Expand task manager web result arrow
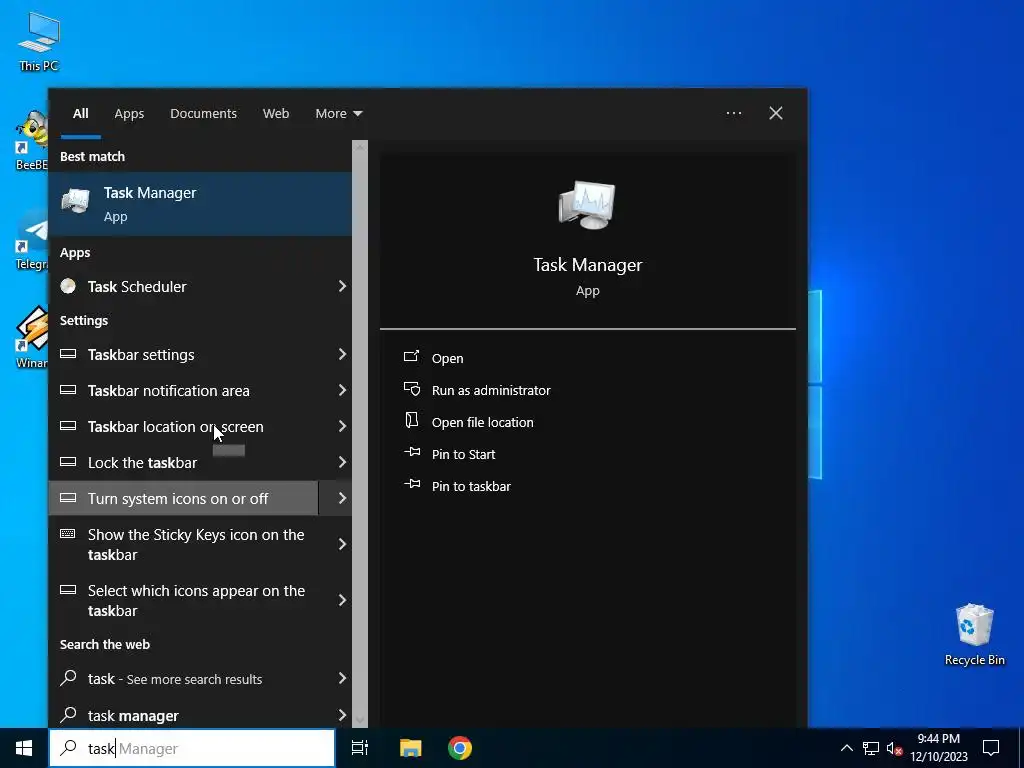Screen dimensions: 1024x768 pyautogui.click(x=342, y=716)
